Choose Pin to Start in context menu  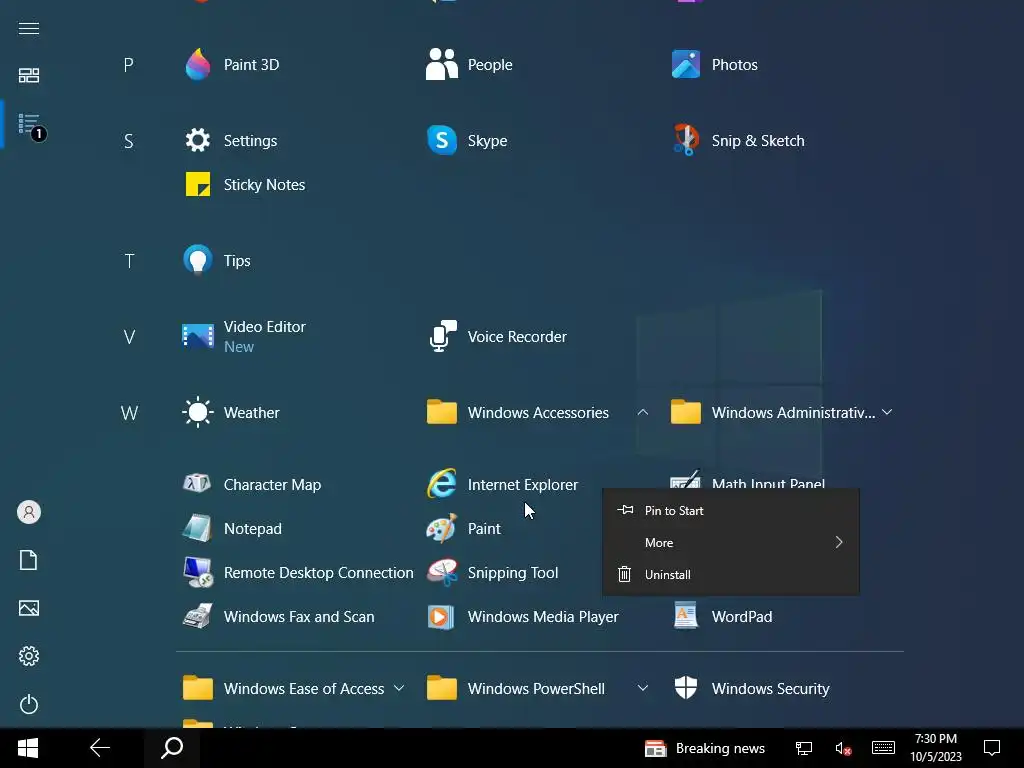[731, 511]
